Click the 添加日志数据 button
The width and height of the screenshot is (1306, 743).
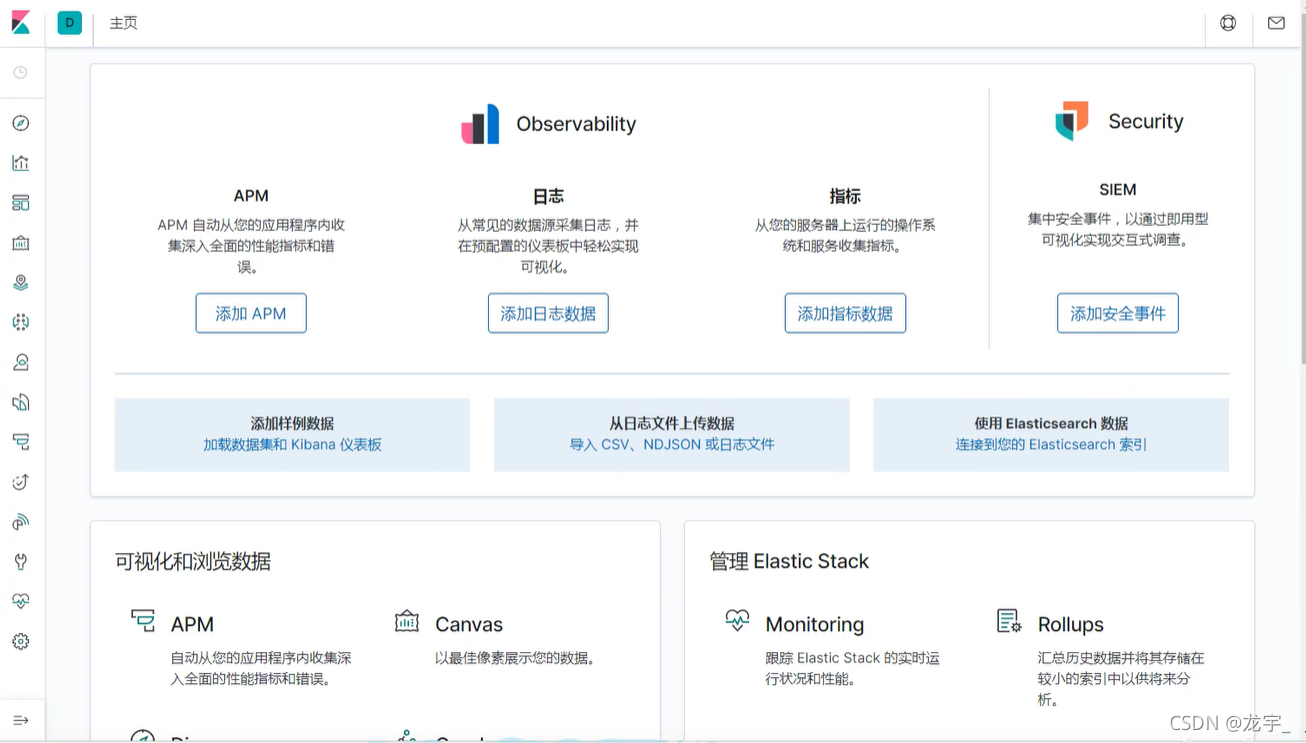pyautogui.click(x=548, y=313)
